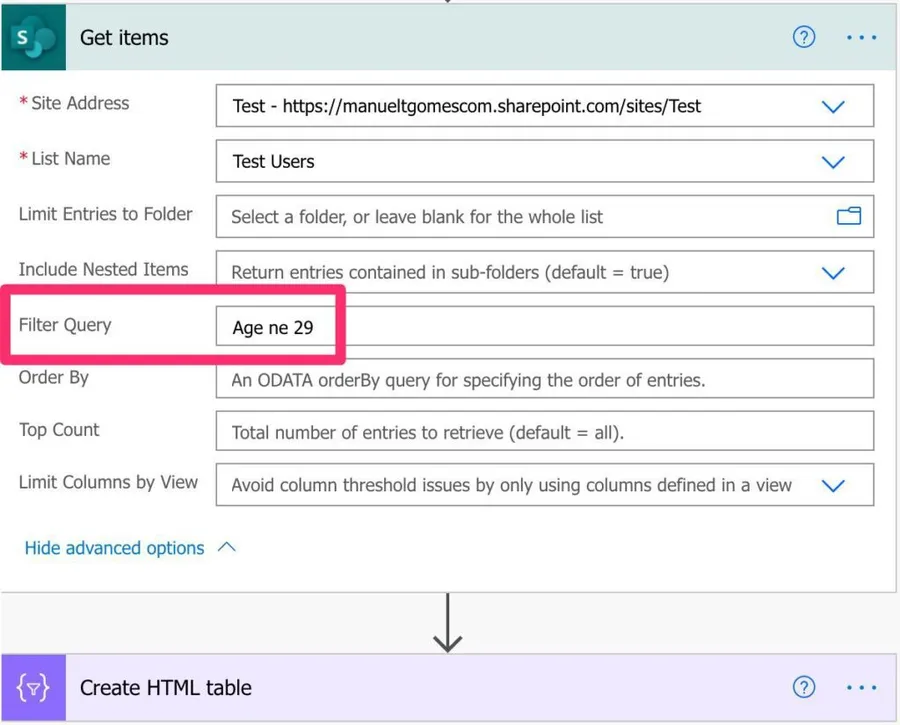Expand the Site Address dropdown

click(832, 106)
